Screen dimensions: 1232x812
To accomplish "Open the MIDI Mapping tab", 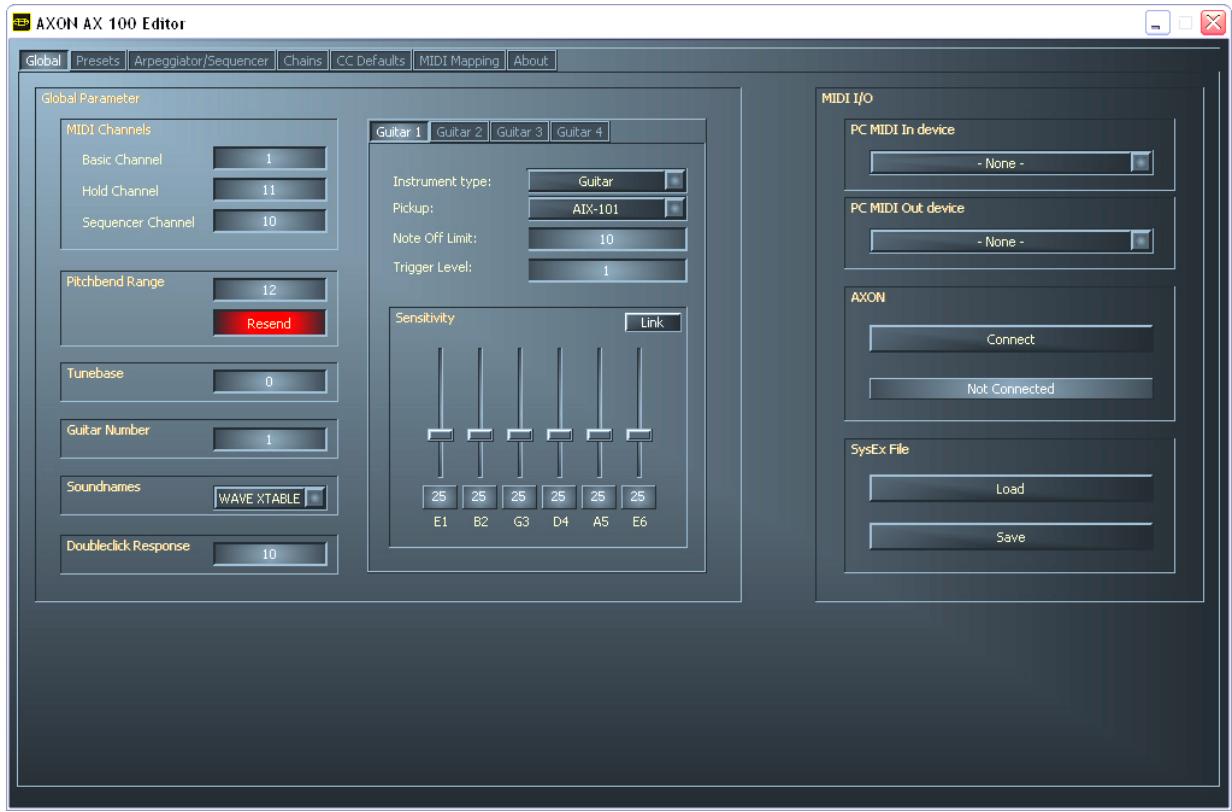I will [x=459, y=61].
